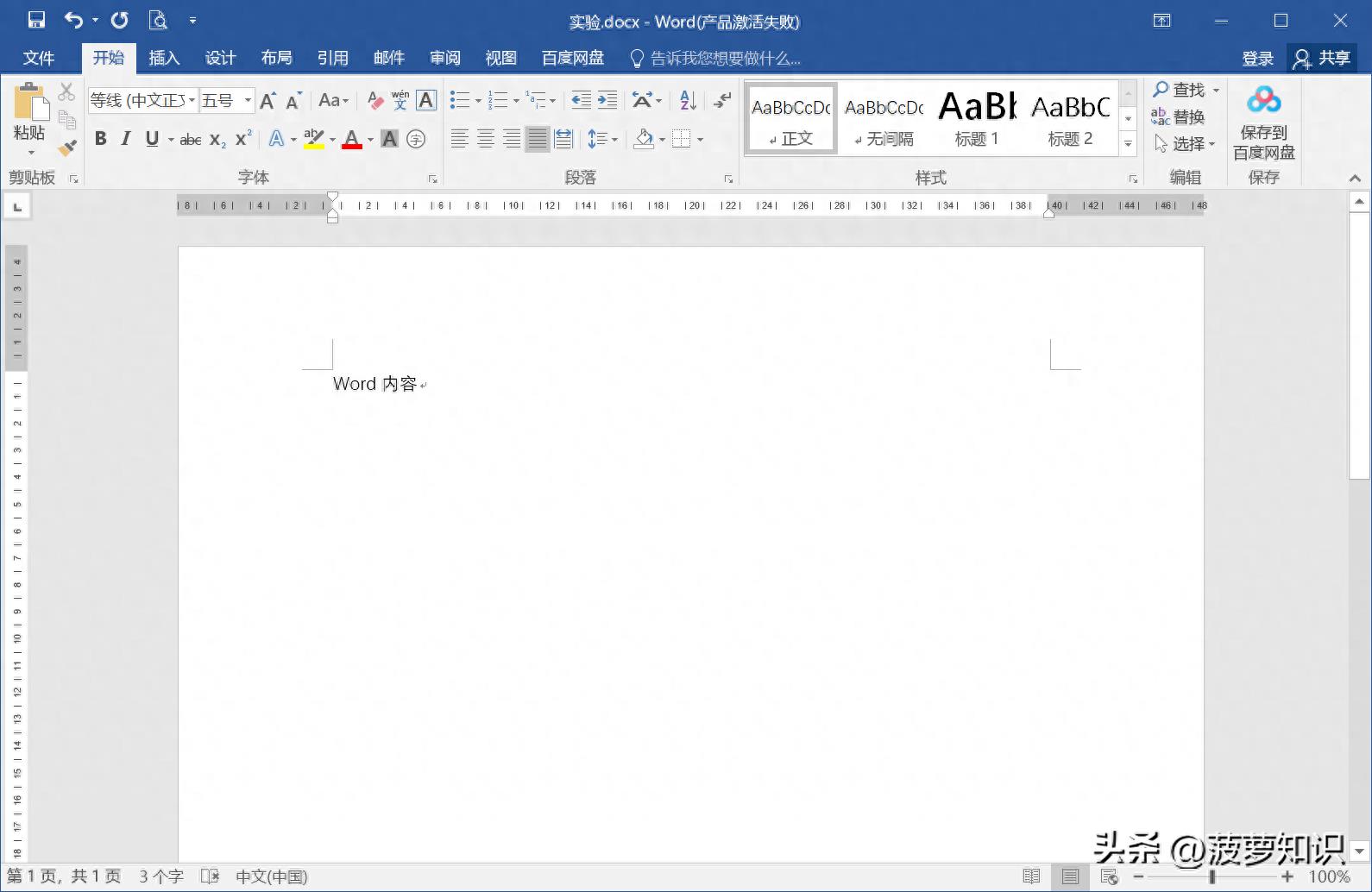
Task: Open line spacing dropdown
Action: (602, 139)
